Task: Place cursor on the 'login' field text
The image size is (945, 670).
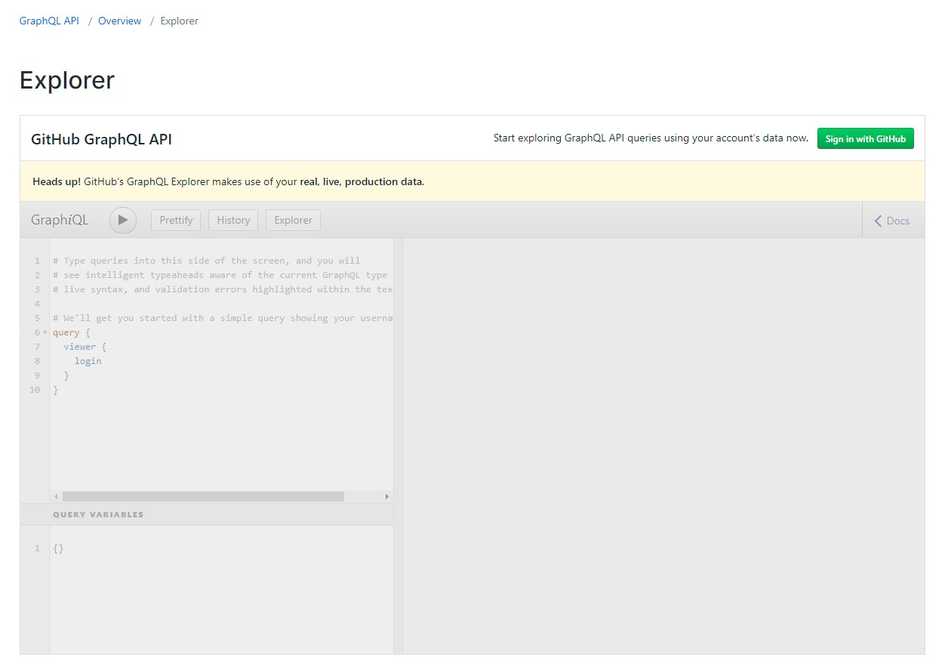Action: (x=88, y=361)
